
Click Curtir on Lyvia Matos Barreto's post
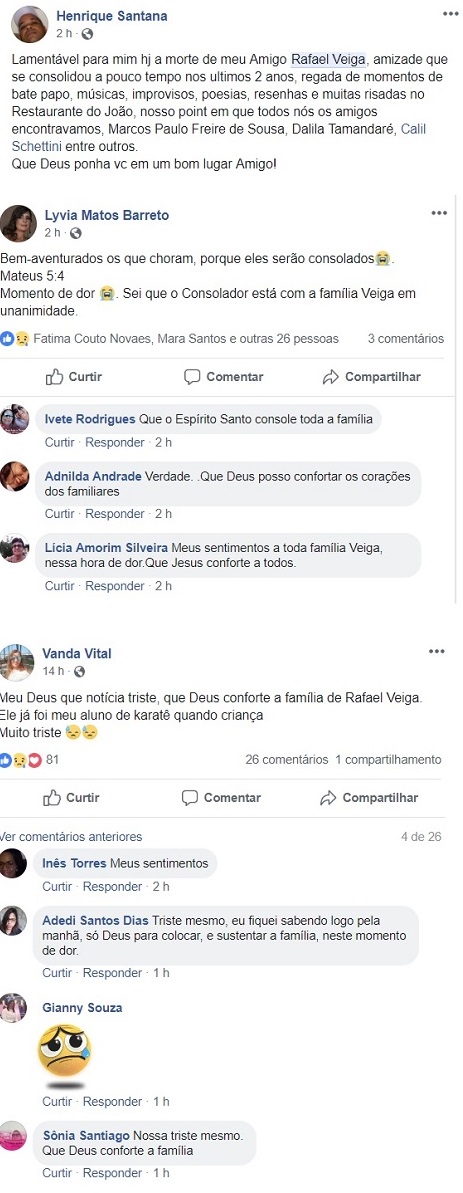point(73,377)
